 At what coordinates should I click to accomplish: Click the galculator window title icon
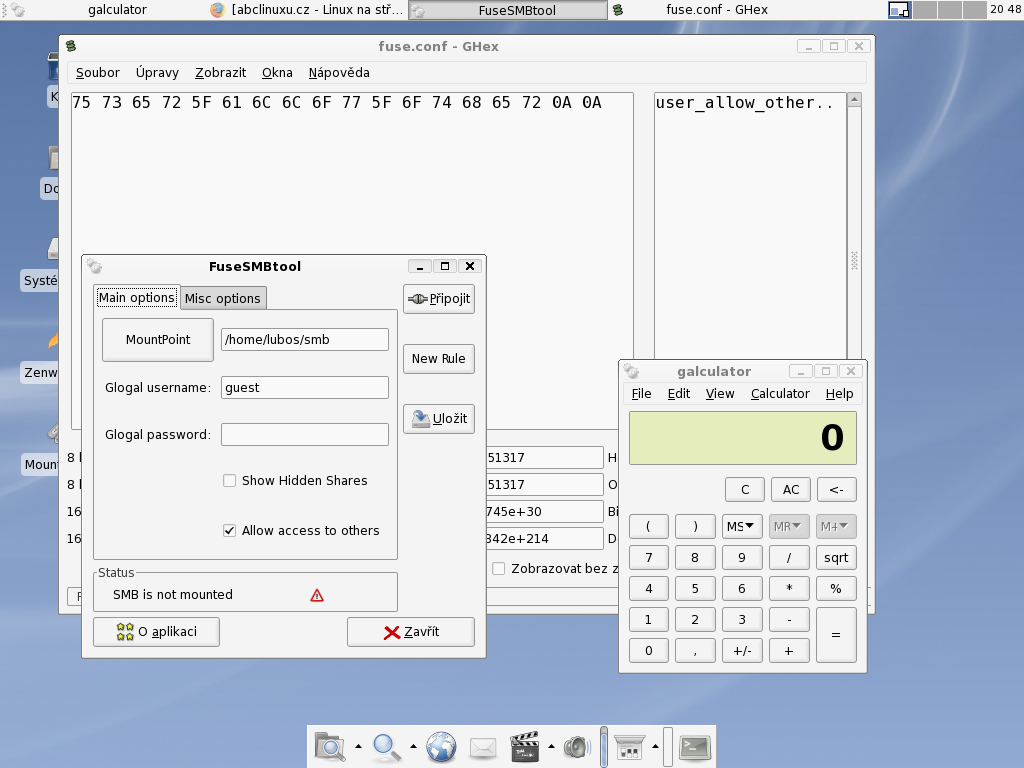coord(631,371)
